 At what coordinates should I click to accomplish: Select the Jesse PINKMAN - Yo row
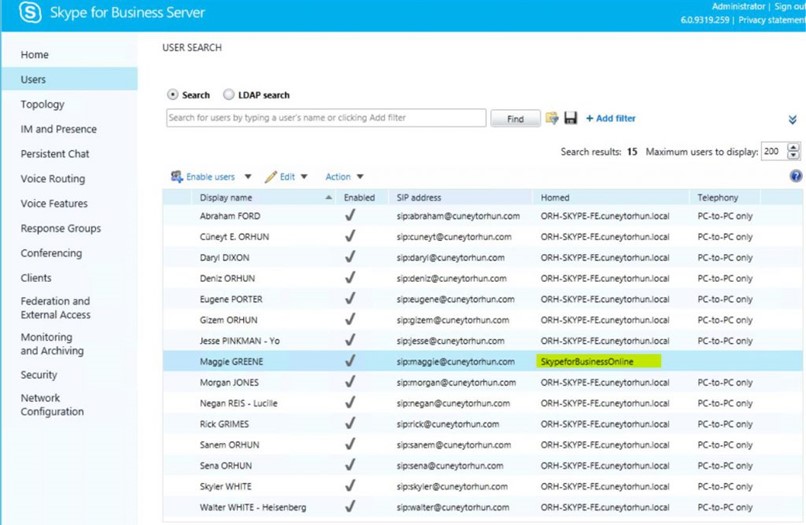[x=482, y=341]
